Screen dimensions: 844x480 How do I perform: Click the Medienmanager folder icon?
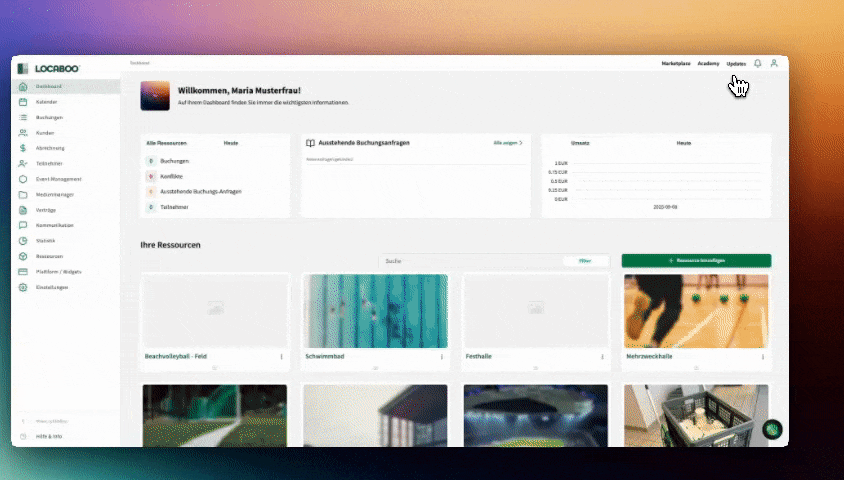[23, 194]
